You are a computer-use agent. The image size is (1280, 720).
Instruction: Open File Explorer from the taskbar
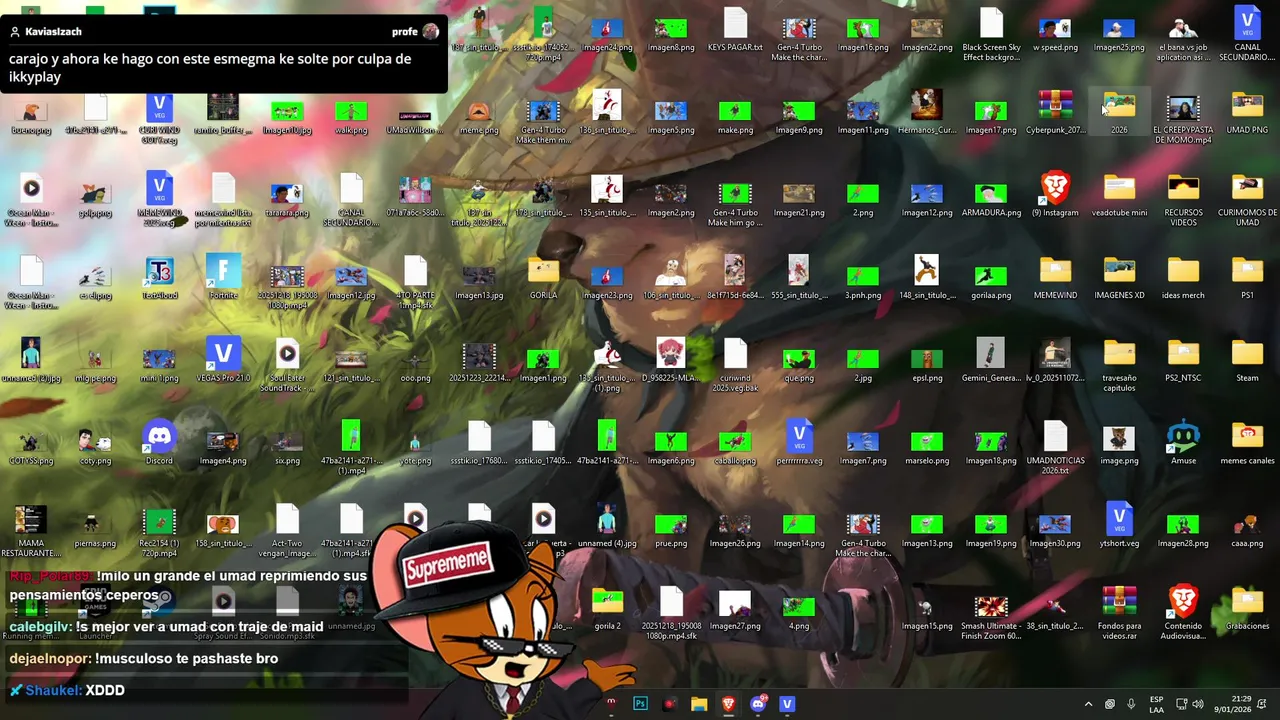[x=699, y=704]
